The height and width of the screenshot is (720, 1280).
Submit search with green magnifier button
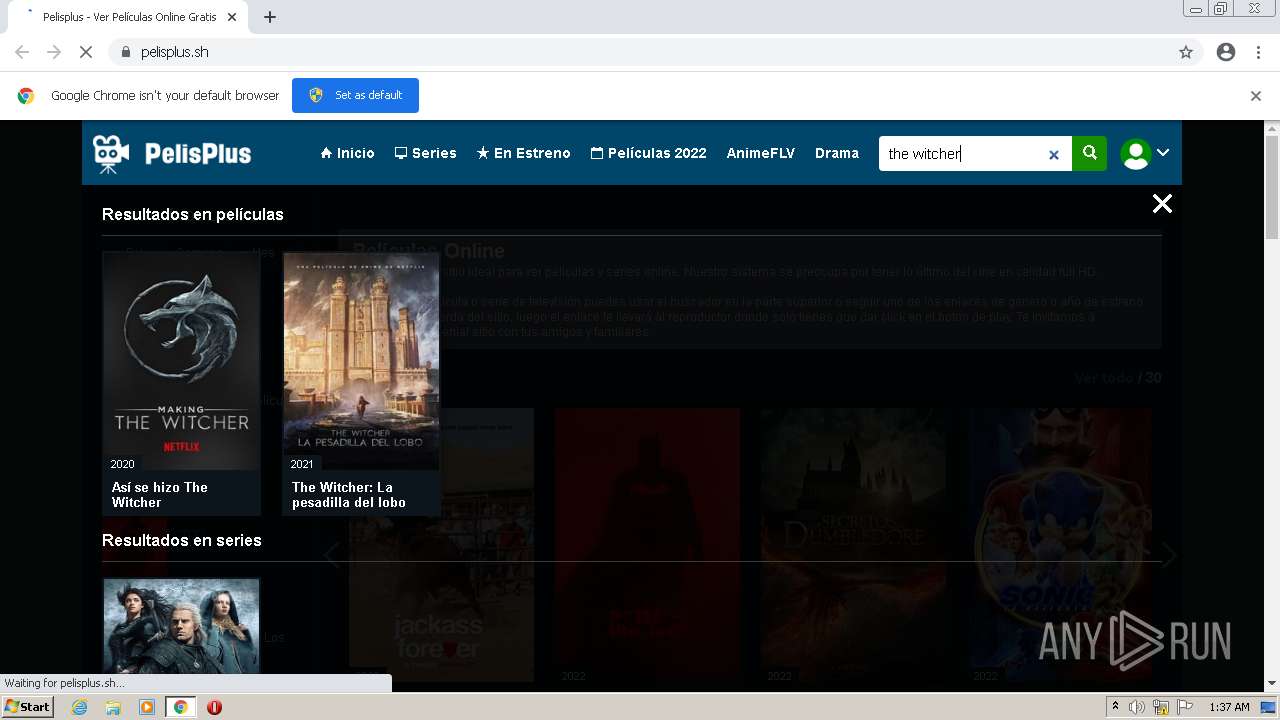[1089, 153]
